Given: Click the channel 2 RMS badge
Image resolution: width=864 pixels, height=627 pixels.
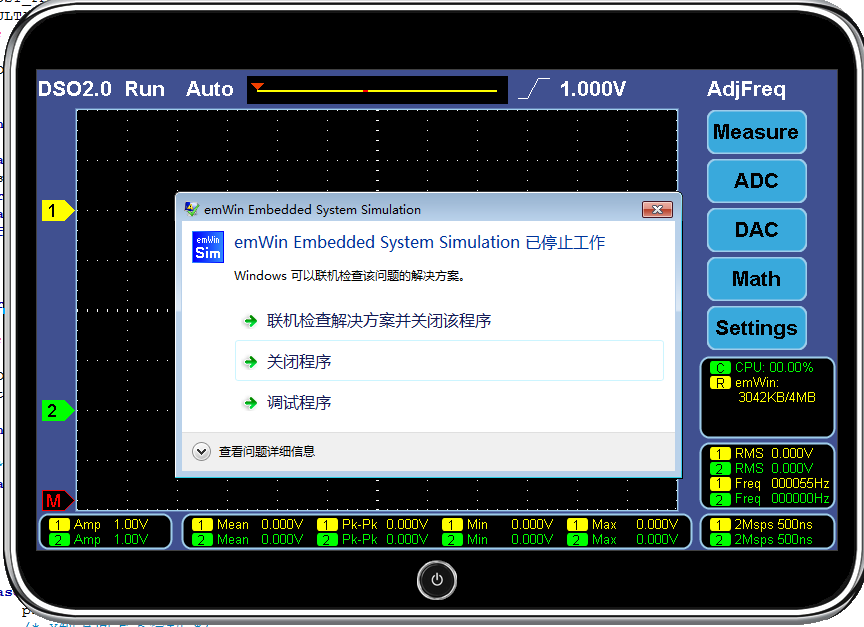Looking at the screenshot, I should click(720, 469).
